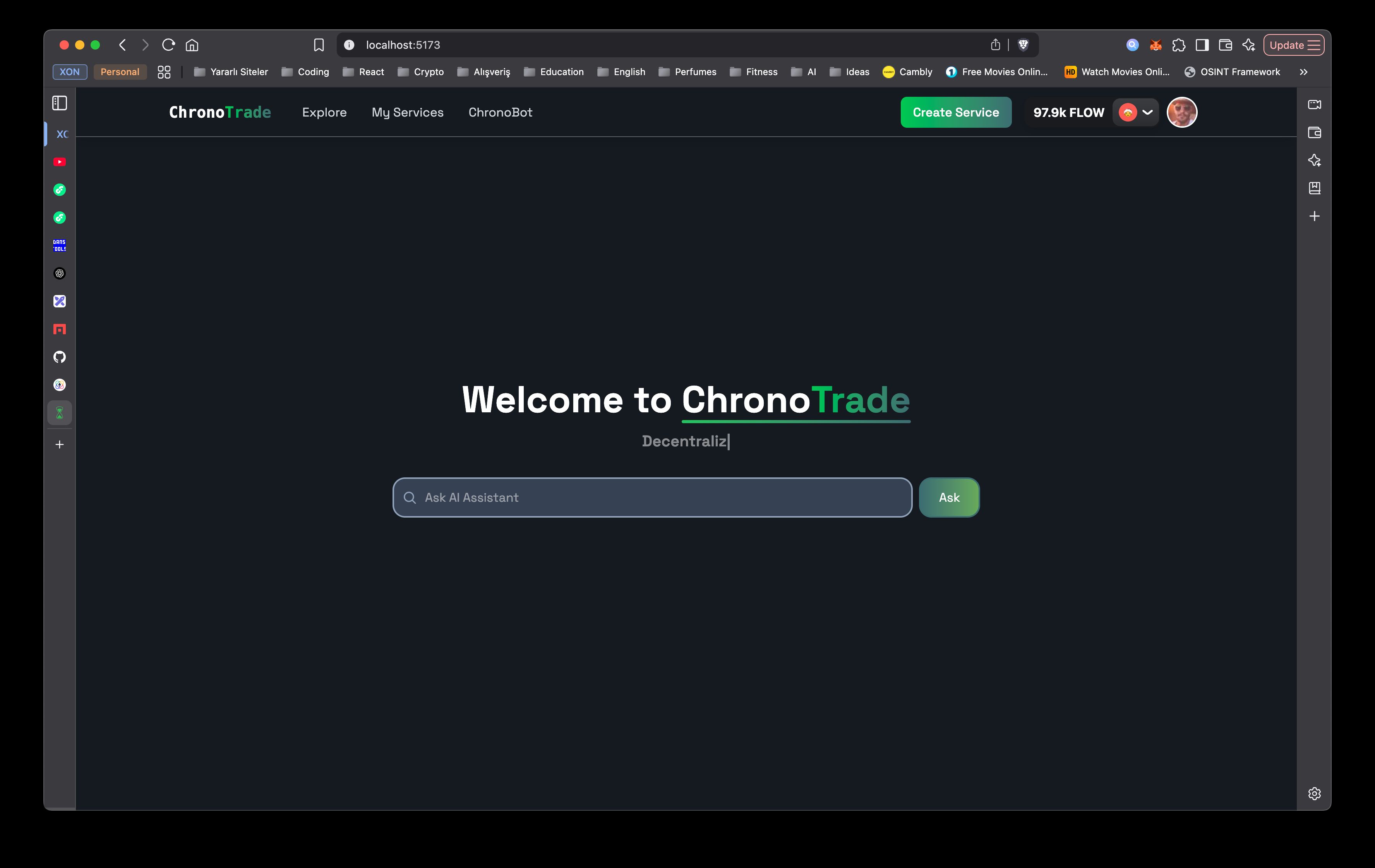Screen dimensions: 1375x868
Task: Open Leo AI icon in right sidebar
Action: (1315, 160)
